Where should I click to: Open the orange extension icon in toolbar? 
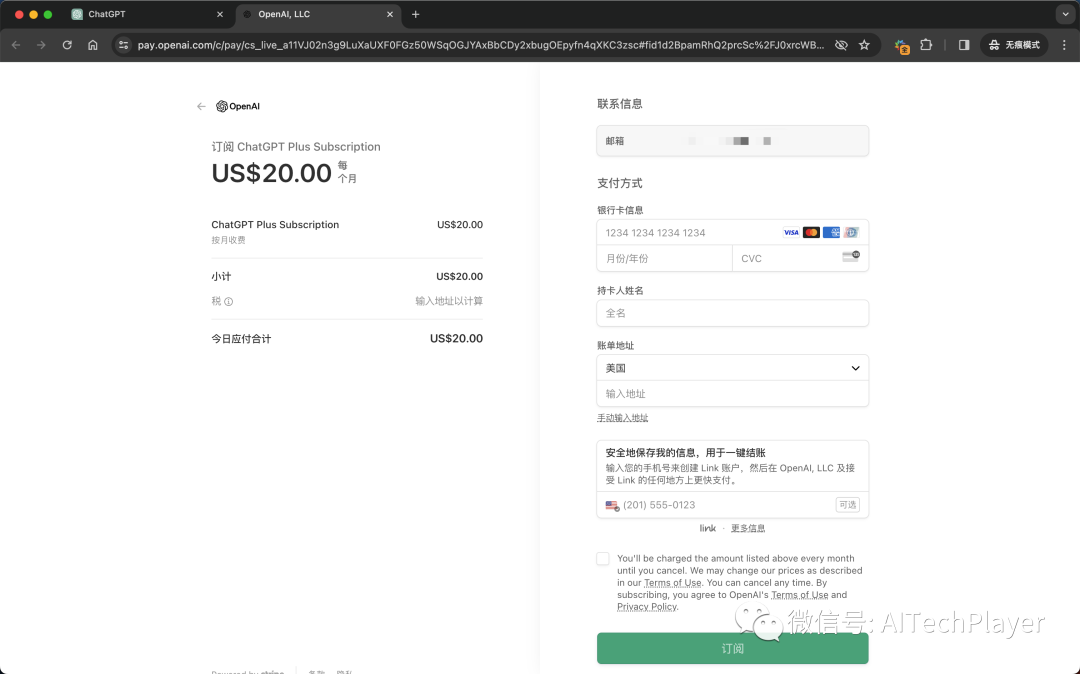[902, 45]
